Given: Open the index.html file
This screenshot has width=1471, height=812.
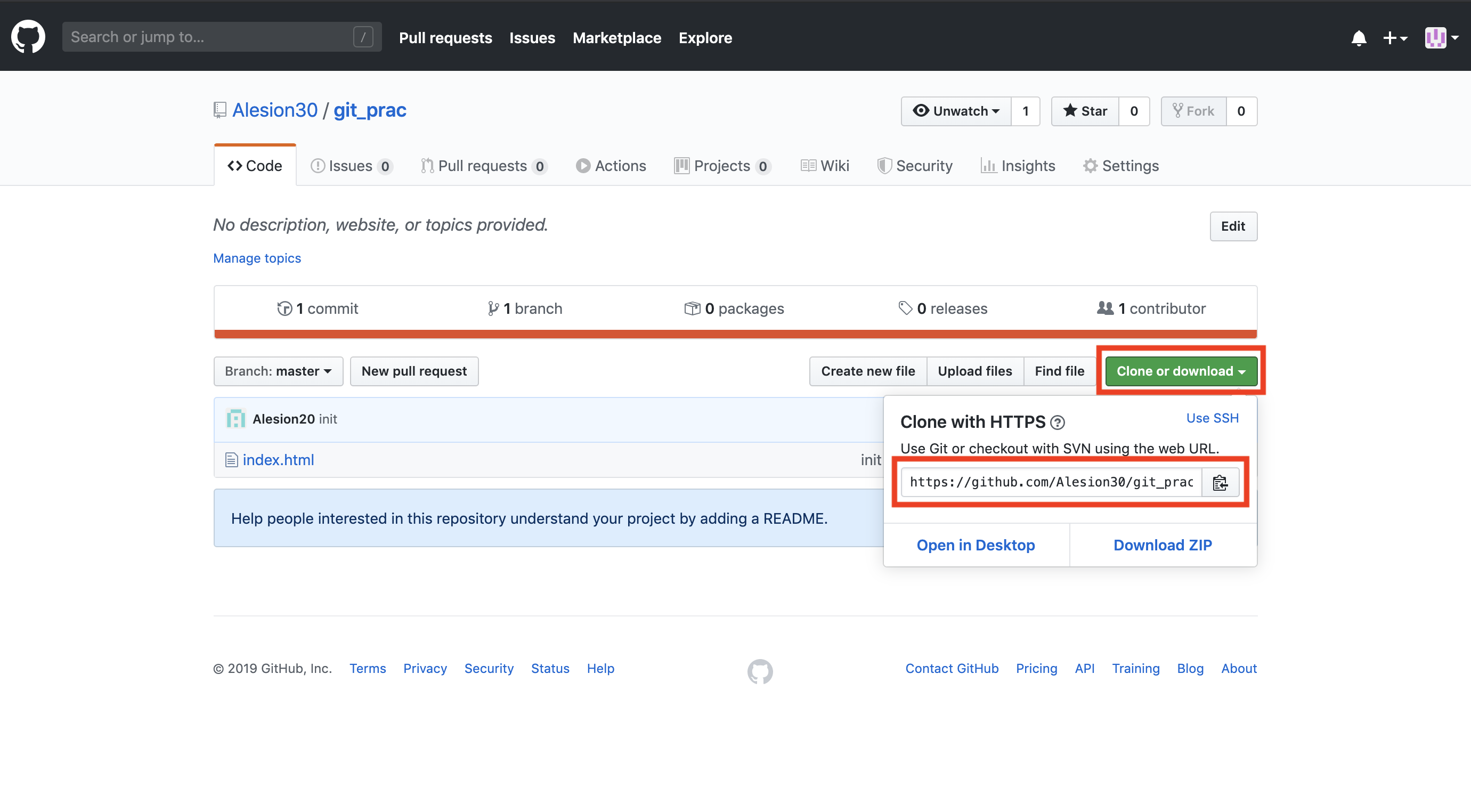Looking at the screenshot, I should tap(278, 460).
